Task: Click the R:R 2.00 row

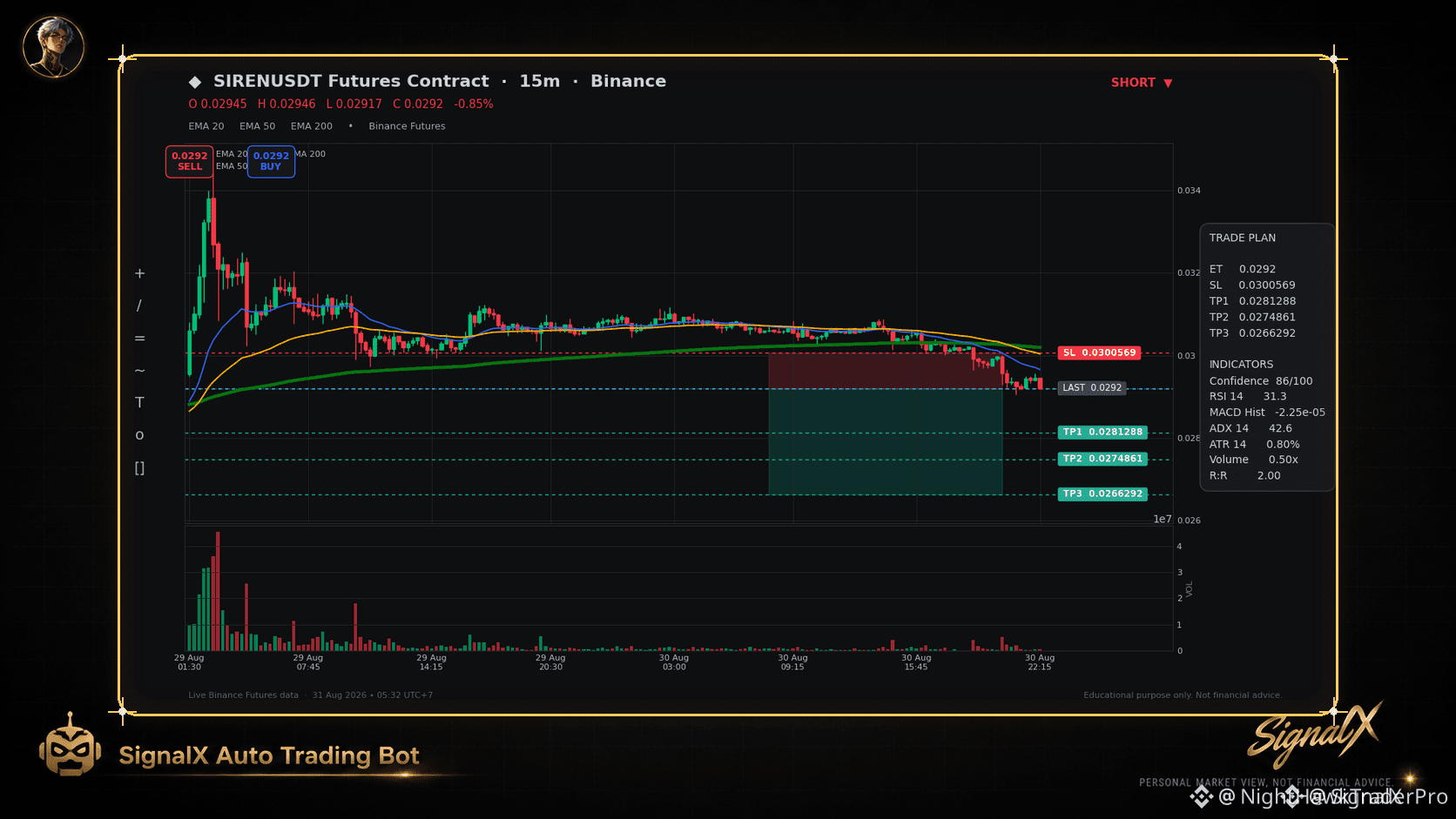Action: coord(1244,475)
